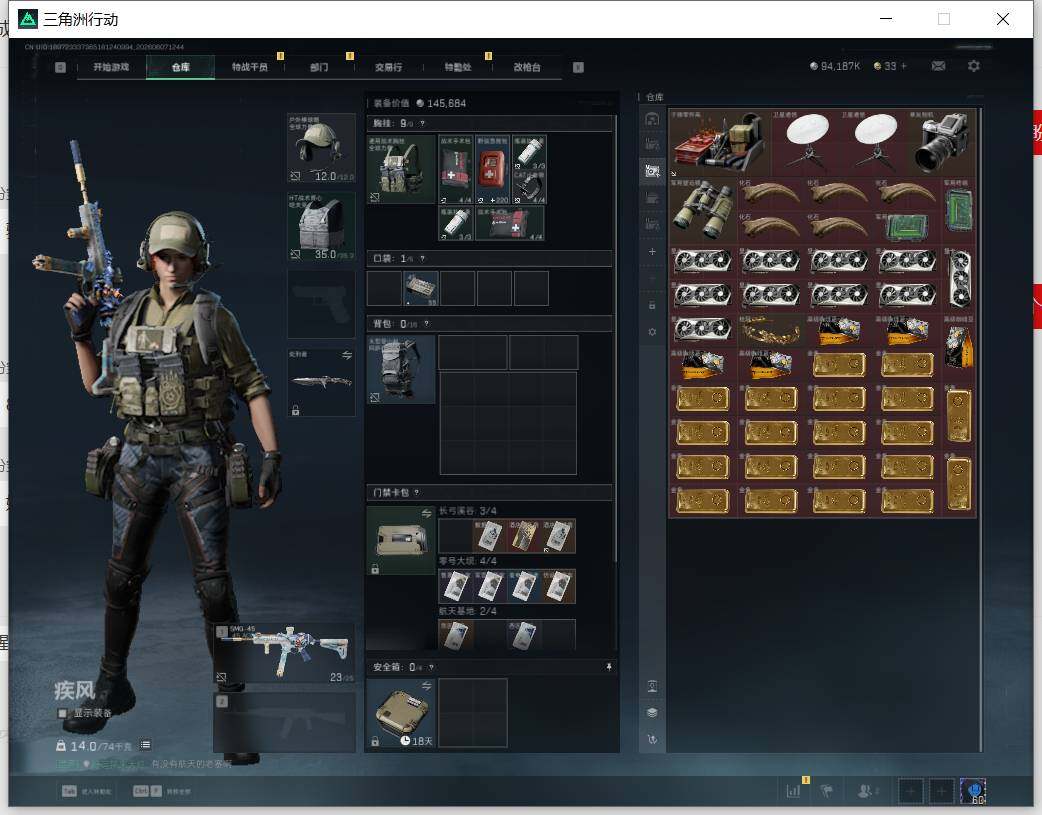Select the knife melee weapon slot

pyautogui.click(x=321, y=383)
